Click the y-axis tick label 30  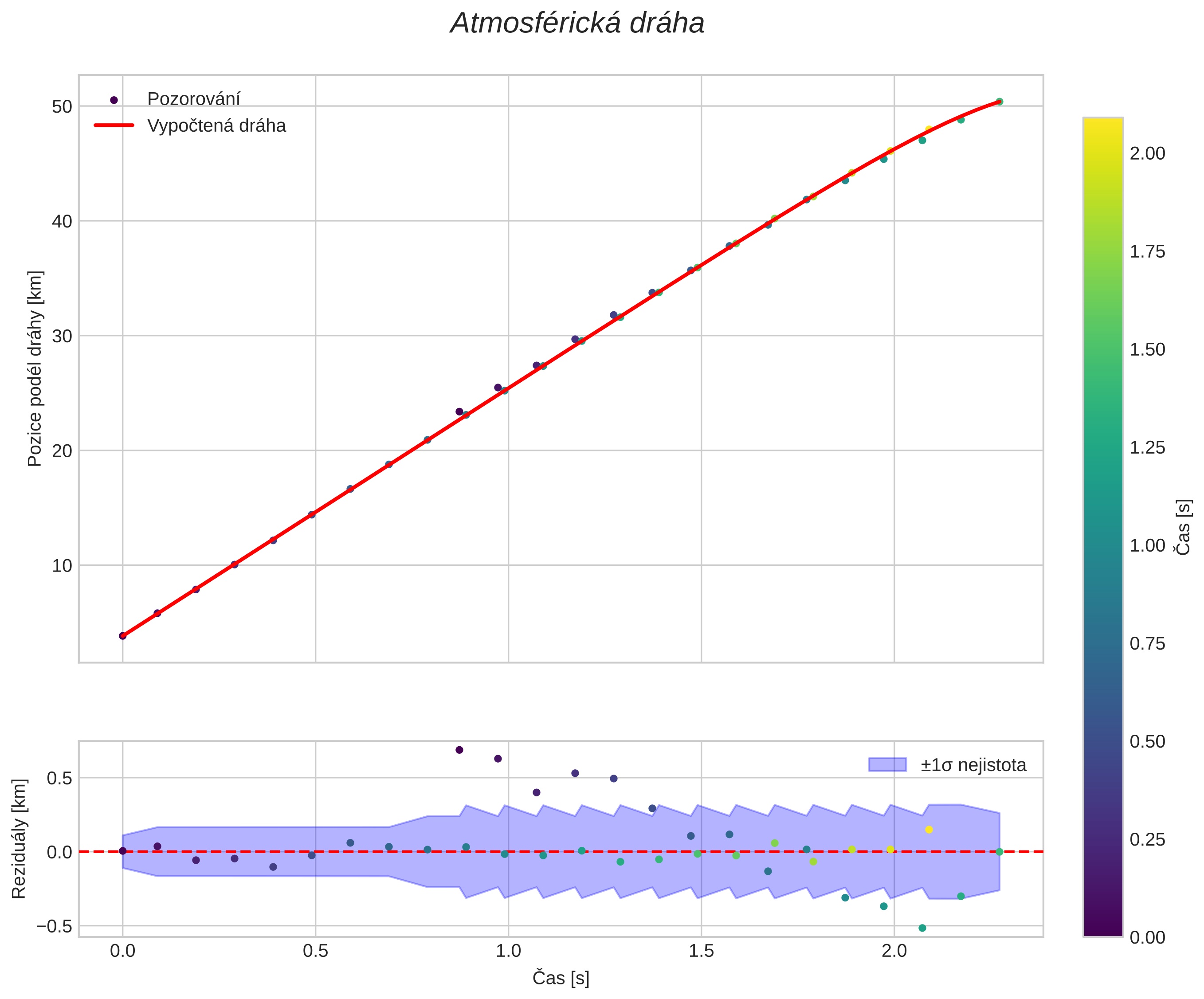coord(61,336)
